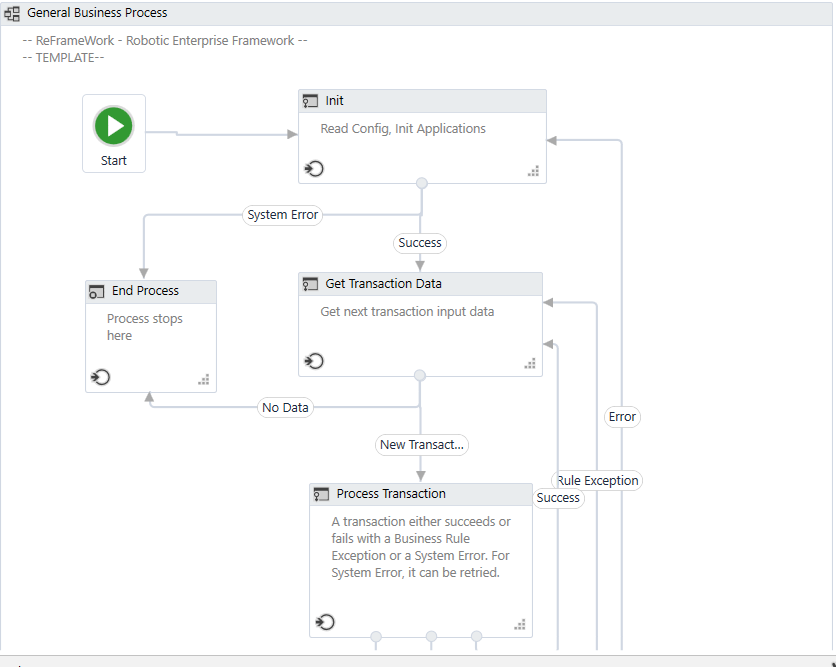Select the Rule Exception transition label
Image resolution: width=836 pixels, height=667 pixels.
pyautogui.click(x=597, y=480)
